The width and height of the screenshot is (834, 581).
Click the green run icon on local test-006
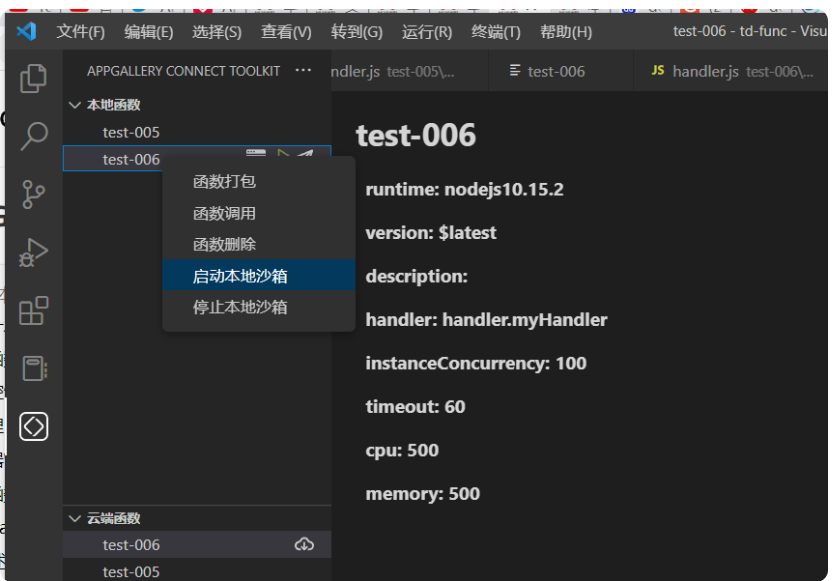(x=282, y=154)
